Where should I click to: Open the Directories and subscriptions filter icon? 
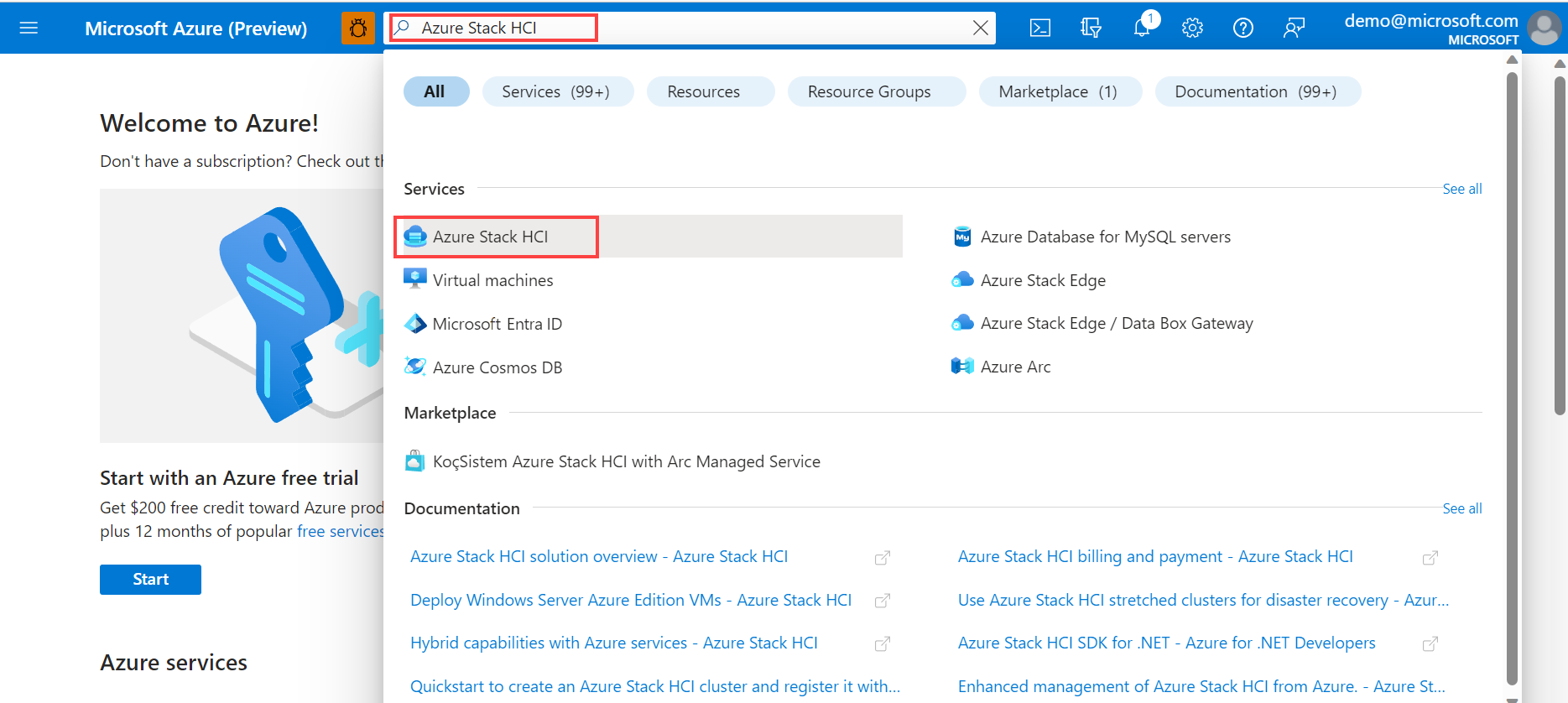coord(1091,28)
